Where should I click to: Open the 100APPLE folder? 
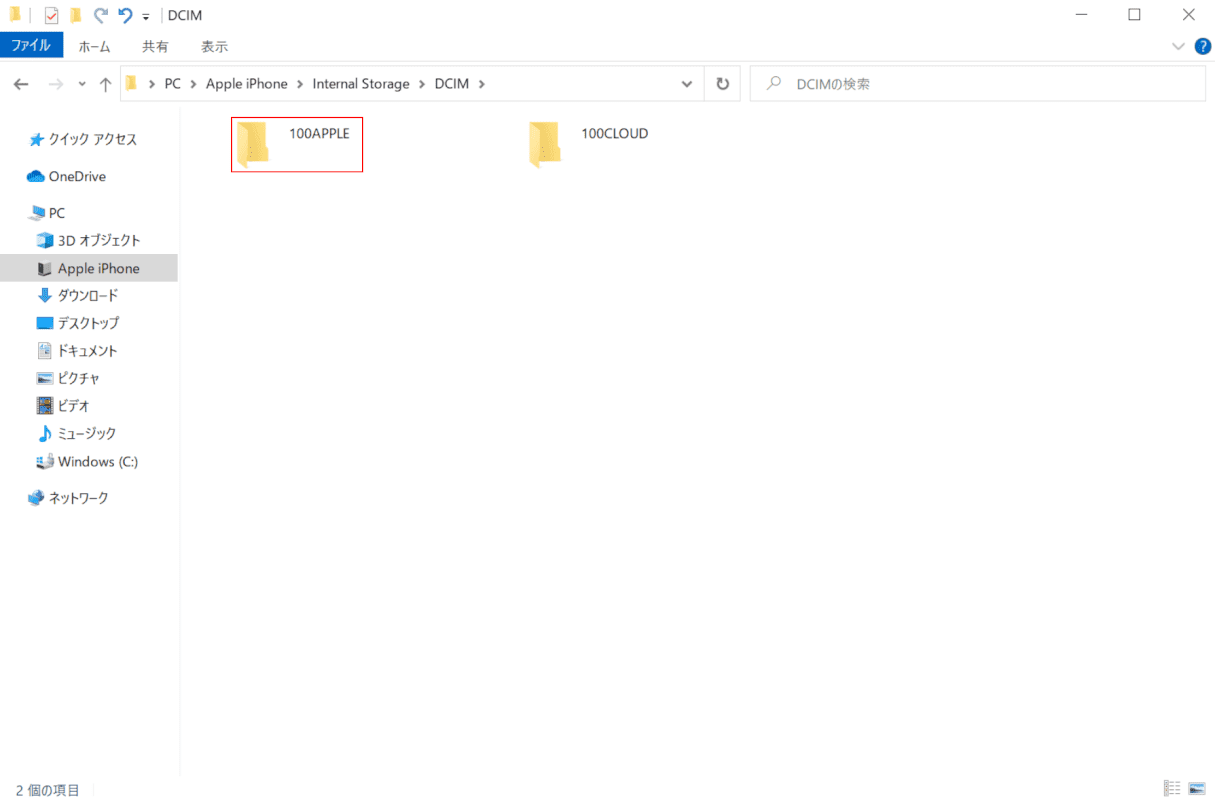[x=296, y=144]
